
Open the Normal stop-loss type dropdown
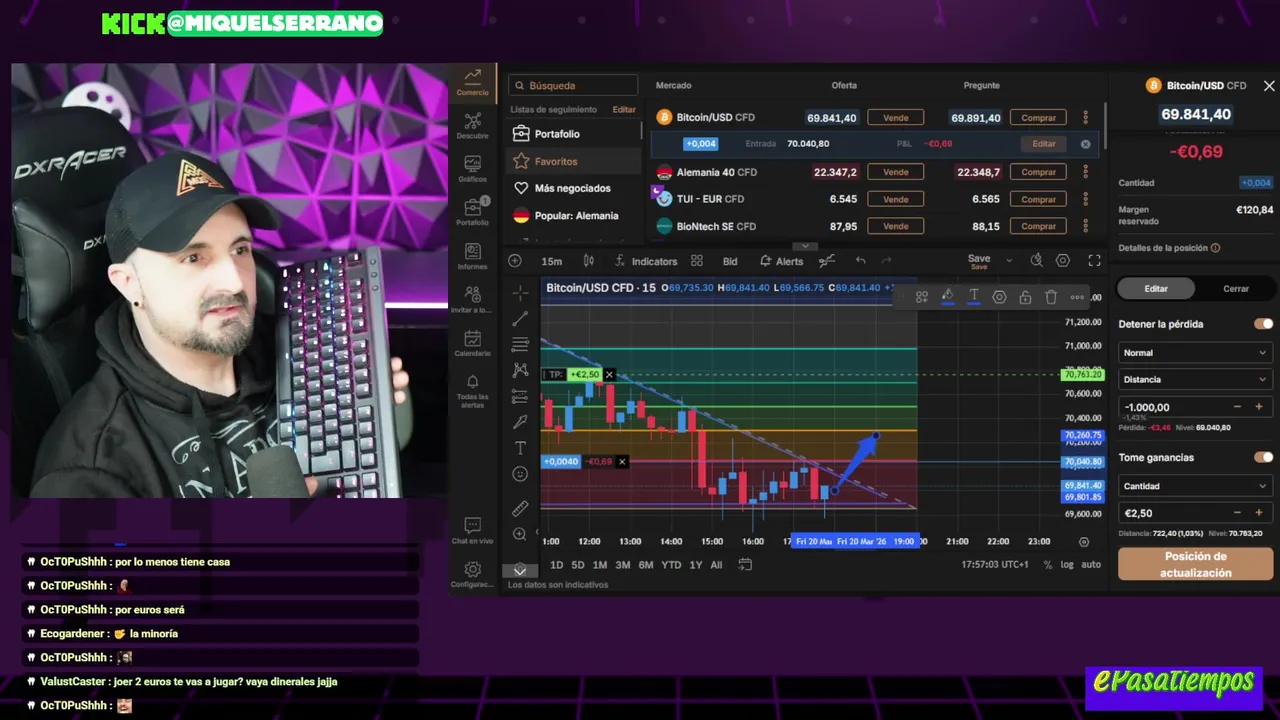click(x=1195, y=353)
